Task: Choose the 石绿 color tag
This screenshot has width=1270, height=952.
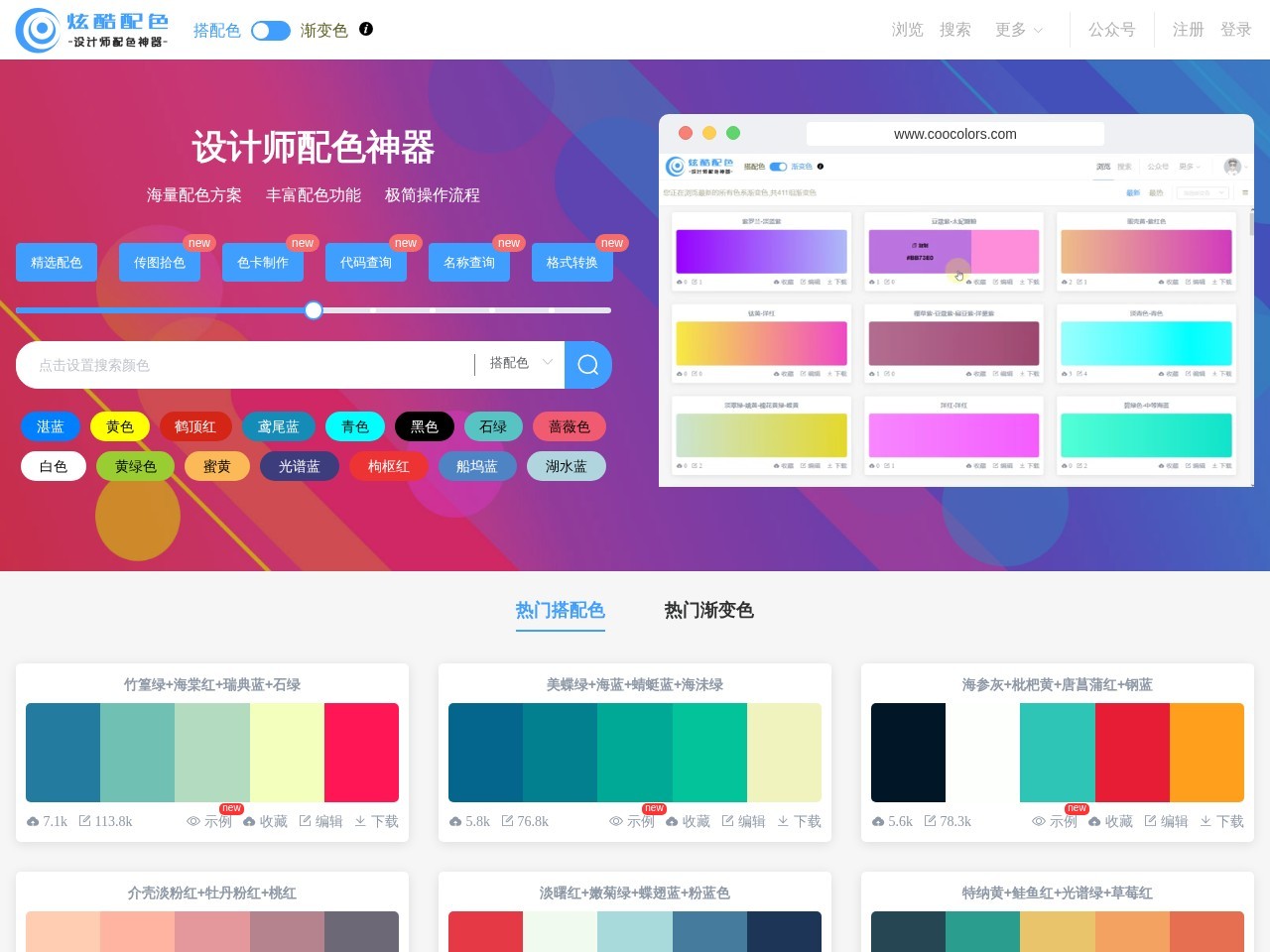Action: click(493, 426)
